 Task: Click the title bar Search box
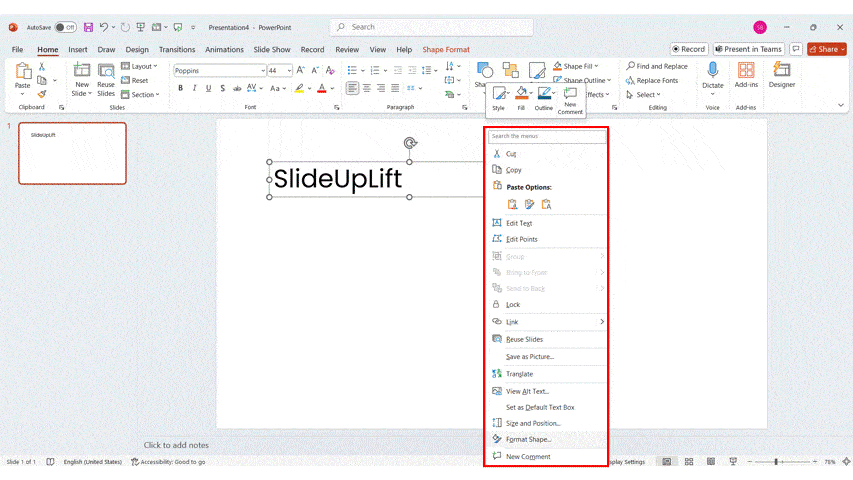tap(431, 27)
